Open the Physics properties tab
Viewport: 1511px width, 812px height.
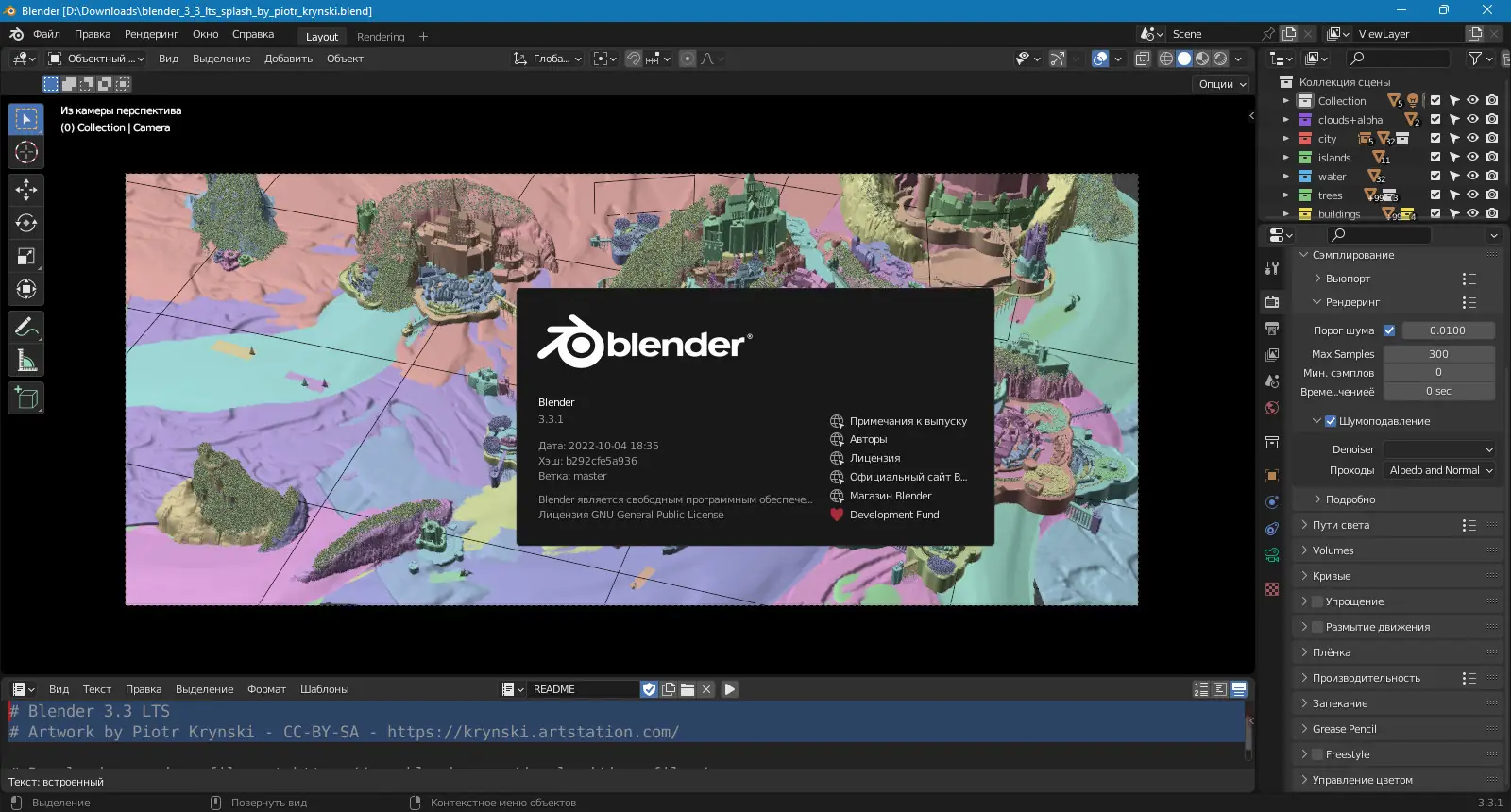(x=1272, y=502)
